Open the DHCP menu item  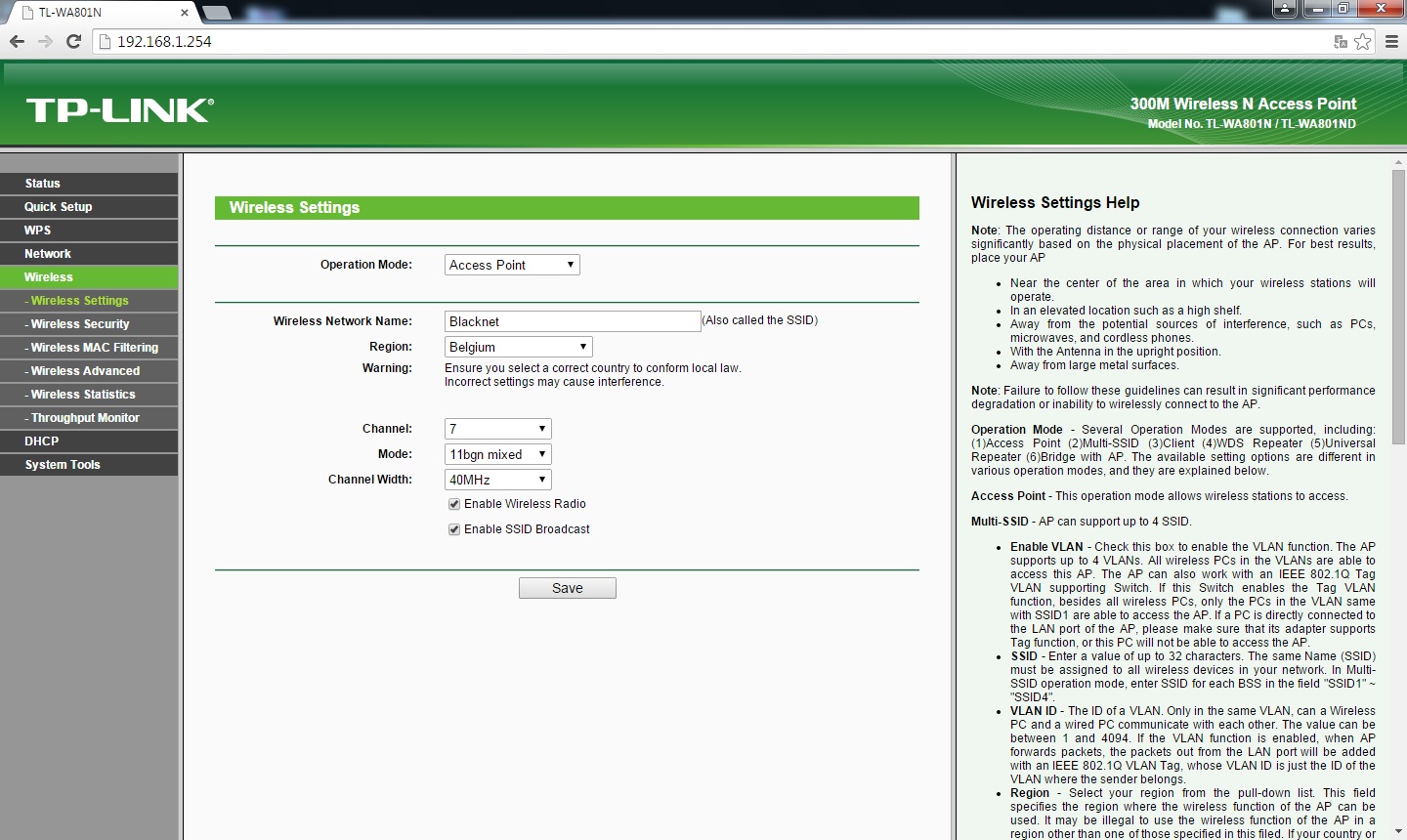pos(42,441)
